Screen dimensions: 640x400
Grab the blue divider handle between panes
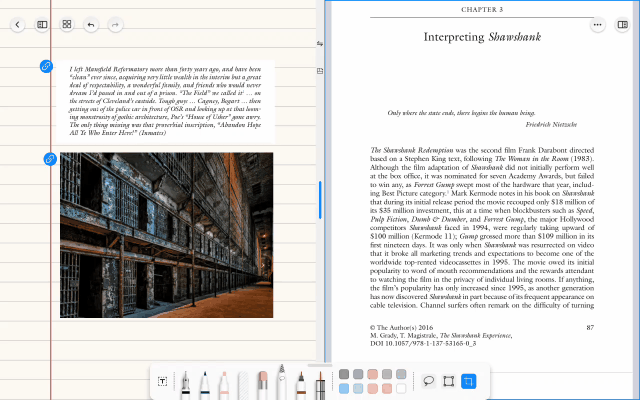tap(320, 200)
